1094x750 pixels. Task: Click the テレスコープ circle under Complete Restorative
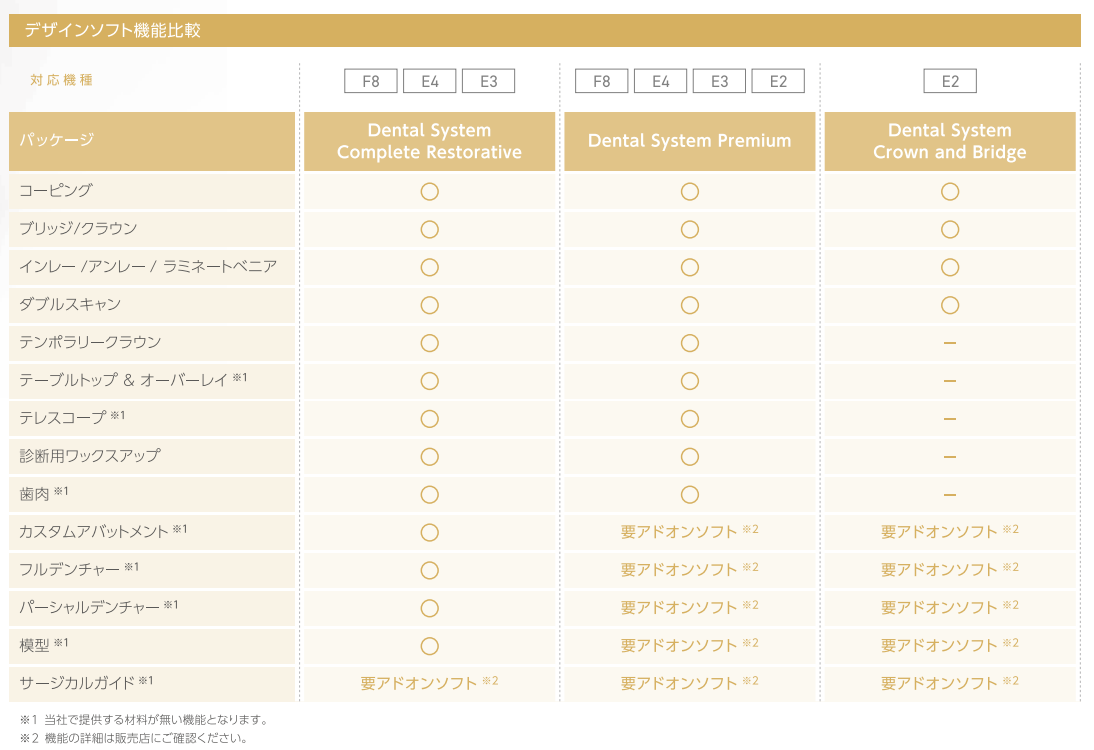[x=430, y=419]
